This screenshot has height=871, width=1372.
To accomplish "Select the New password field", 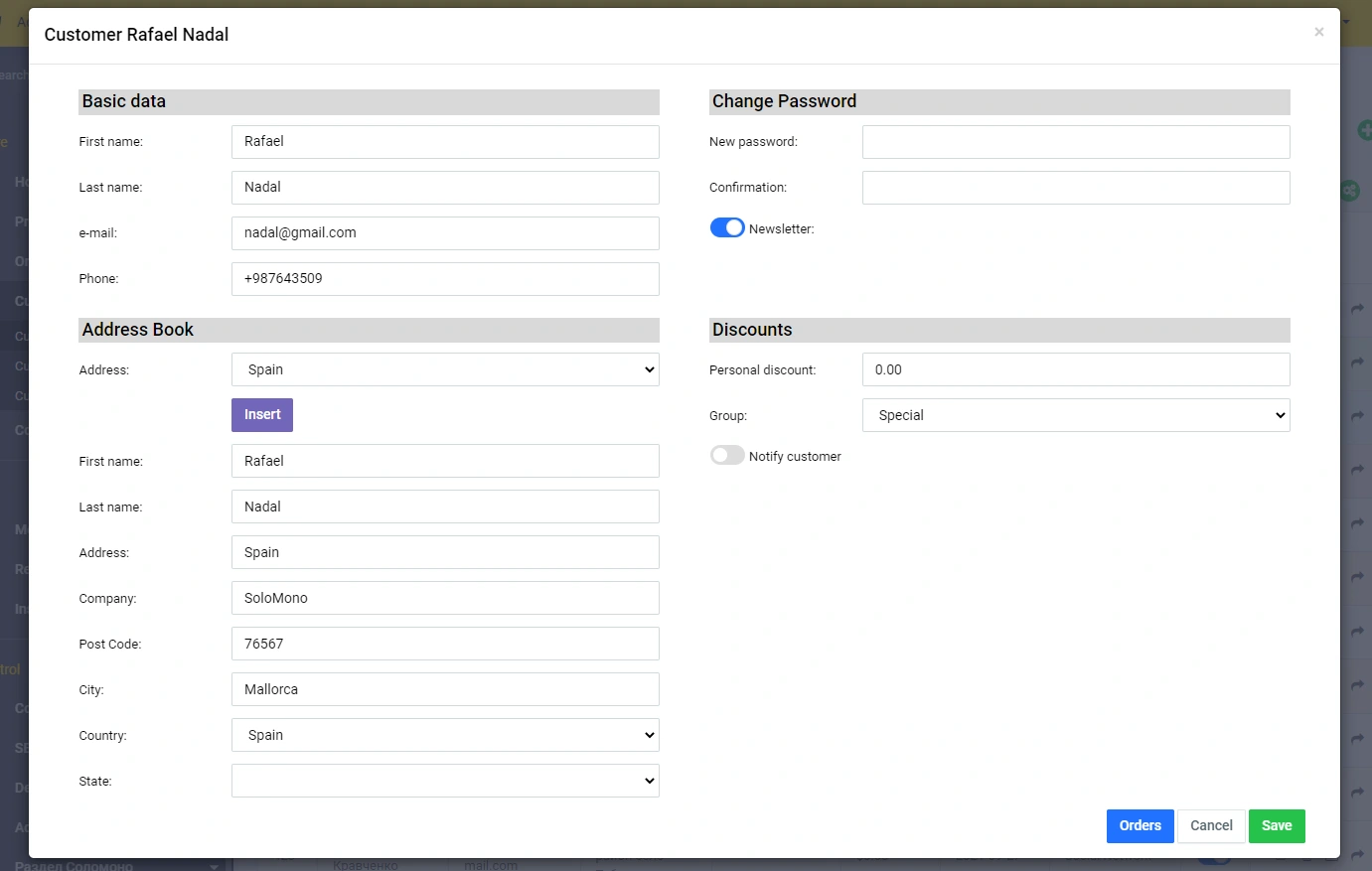I will pyautogui.click(x=1075, y=142).
